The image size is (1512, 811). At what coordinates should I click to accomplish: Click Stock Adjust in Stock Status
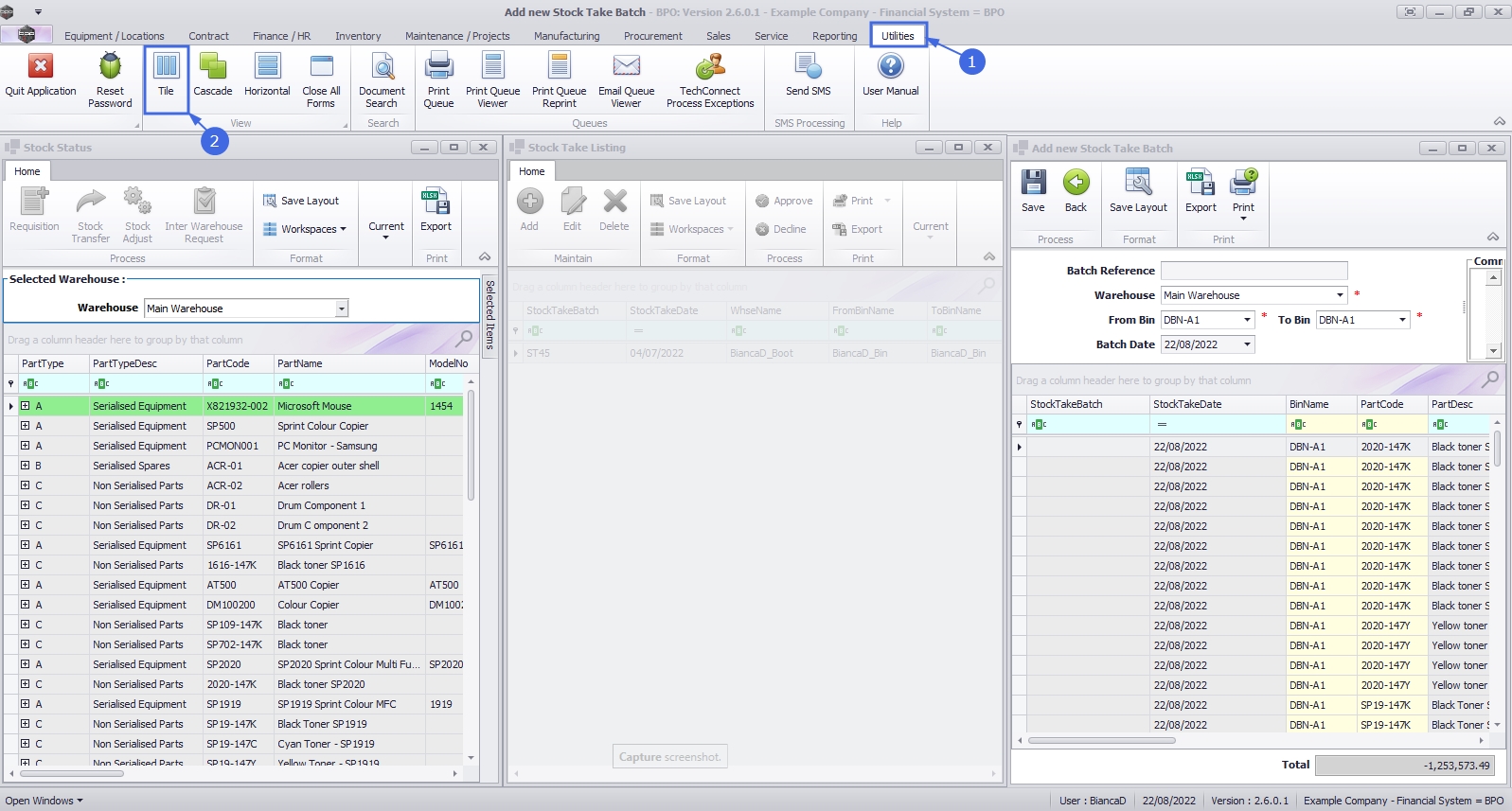(x=137, y=216)
